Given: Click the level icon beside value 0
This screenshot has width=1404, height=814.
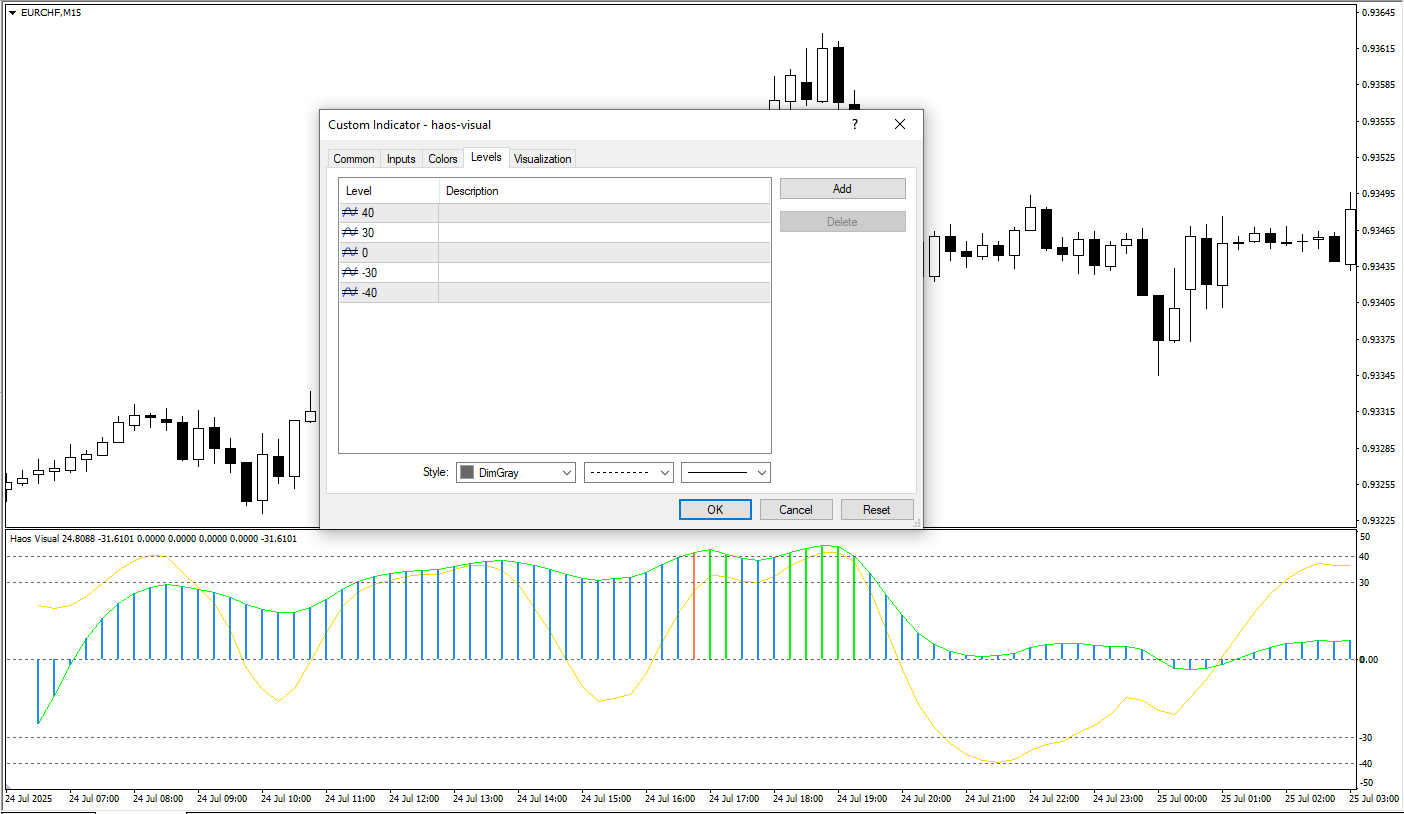Looking at the screenshot, I should pyautogui.click(x=350, y=253).
